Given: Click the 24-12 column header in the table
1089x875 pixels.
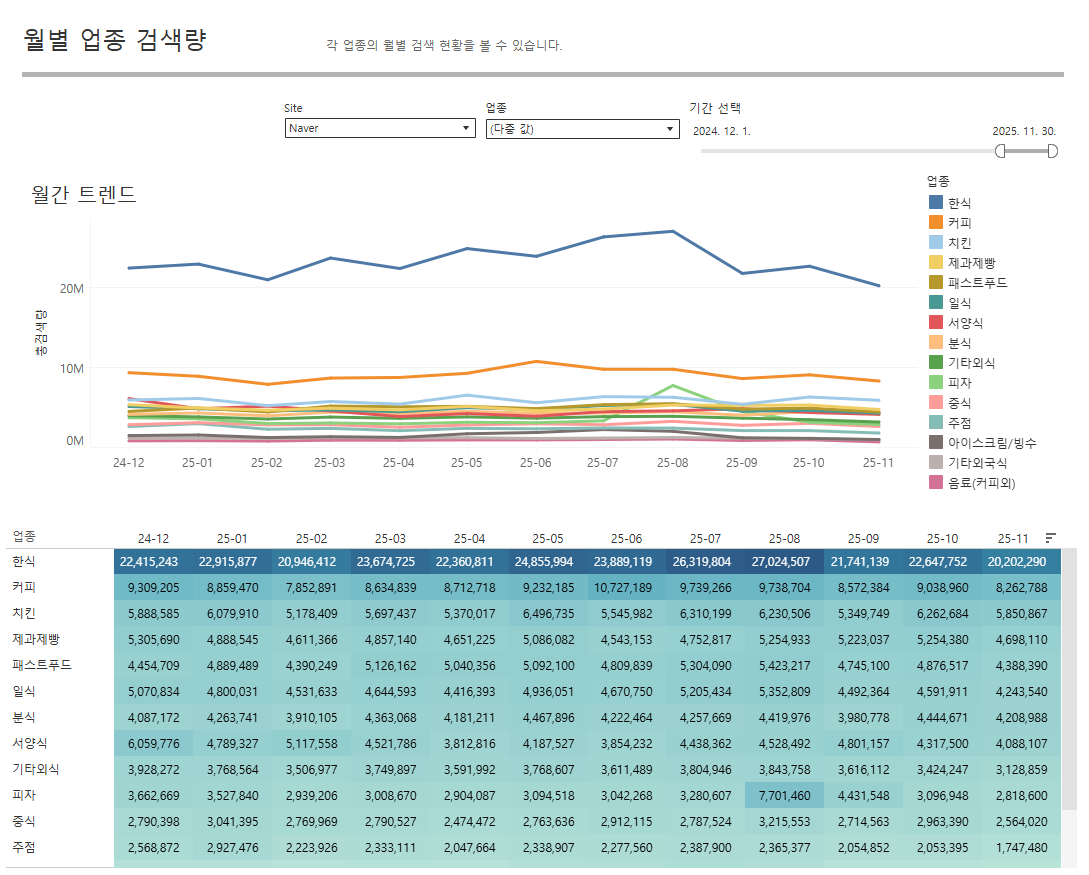Looking at the screenshot, I should pos(153,538).
